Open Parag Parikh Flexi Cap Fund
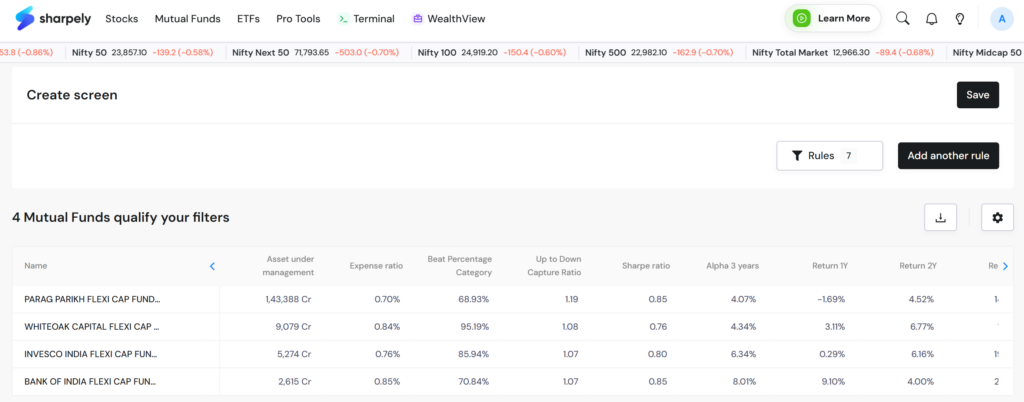The image size is (1024, 402). coord(92,300)
